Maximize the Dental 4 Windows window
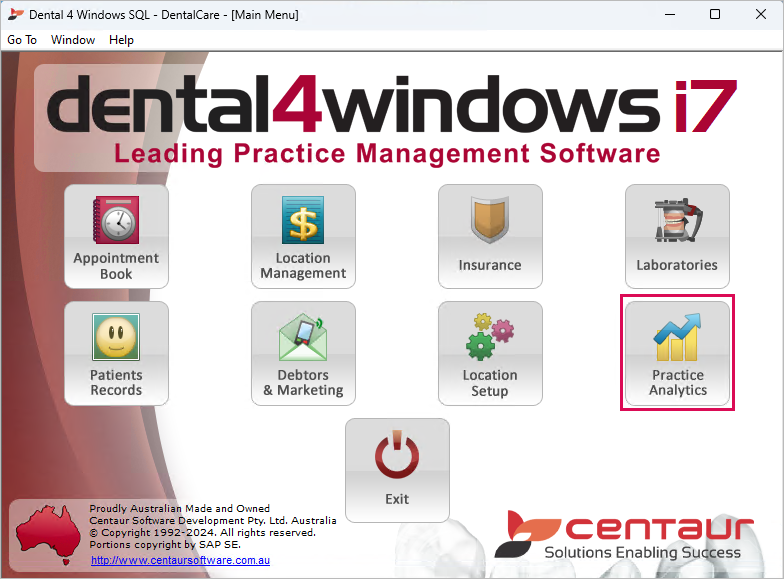 pyautogui.click(x=715, y=14)
